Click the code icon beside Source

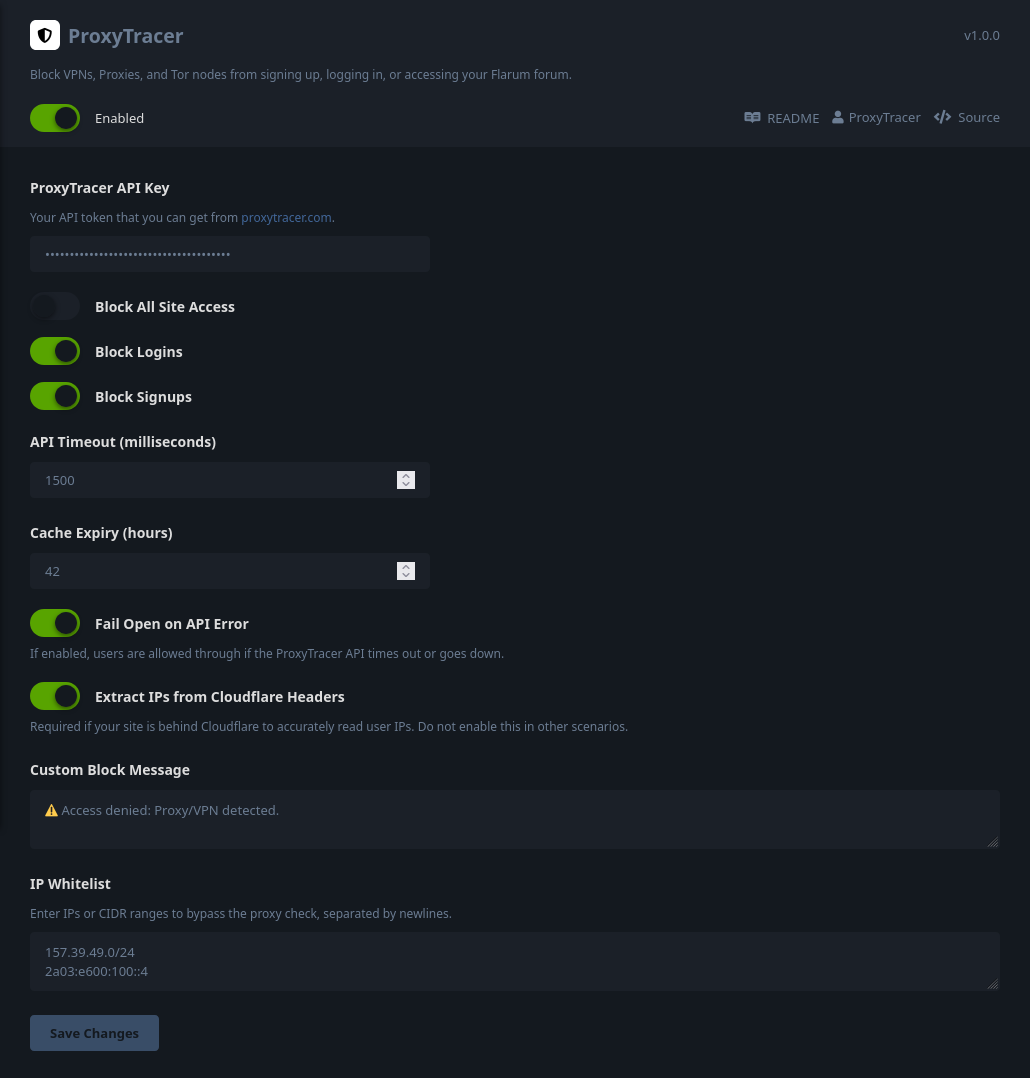point(943,117)
